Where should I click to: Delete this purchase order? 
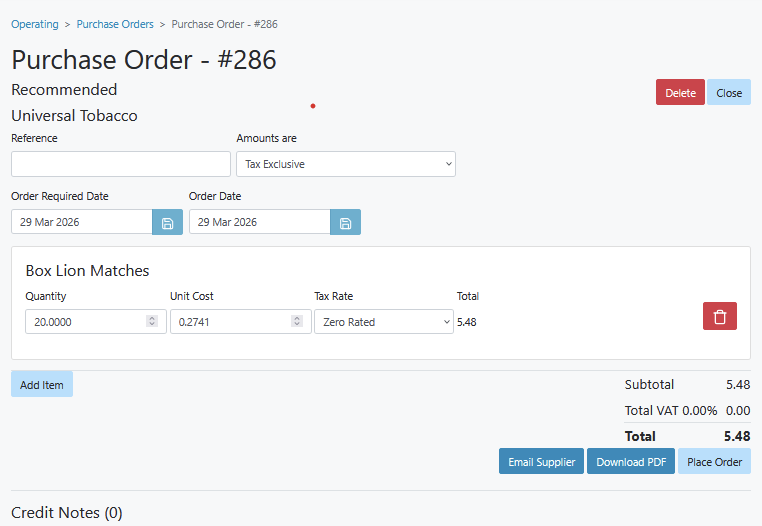pyautogui.click(x=680, y=92)
